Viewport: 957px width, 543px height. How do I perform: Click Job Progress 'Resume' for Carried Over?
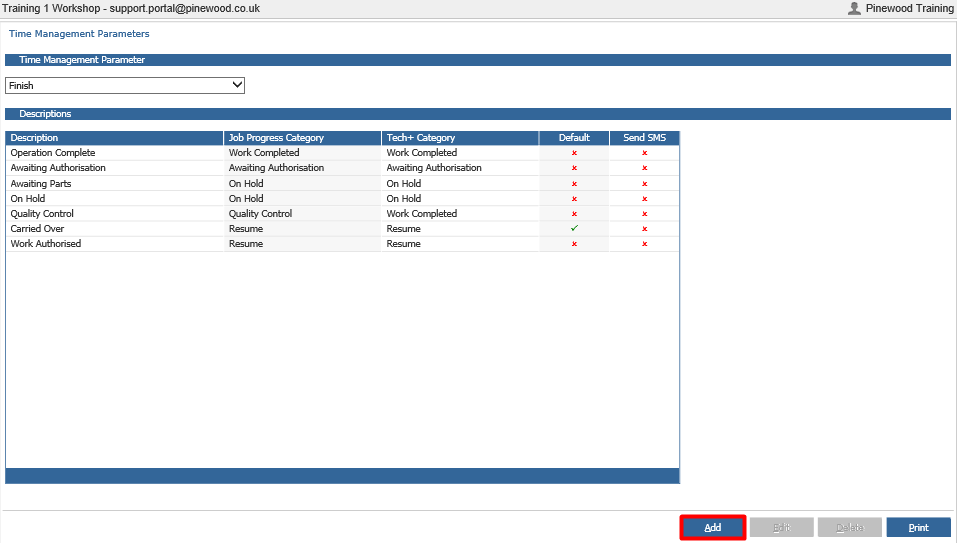click(246, 229)
